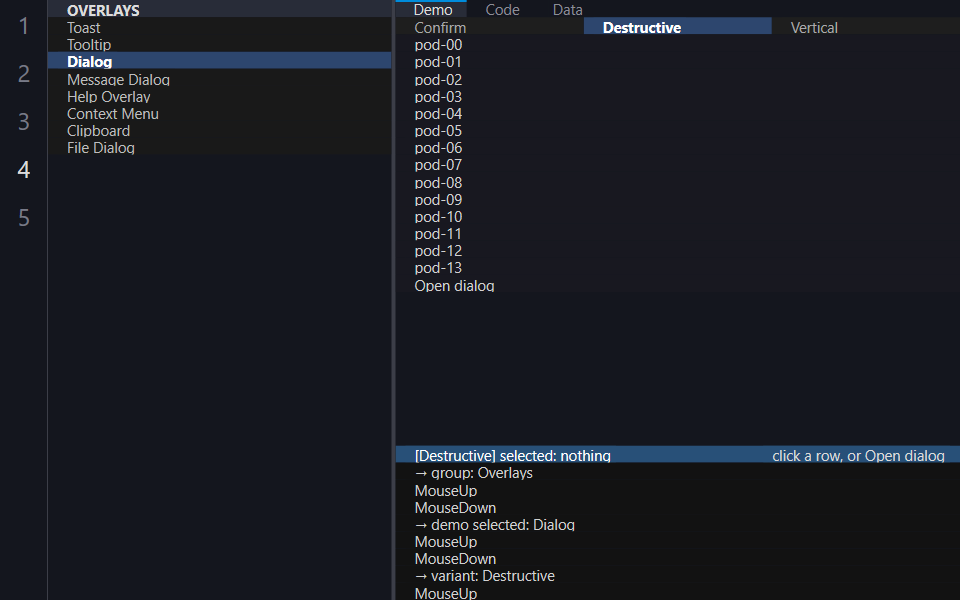
Task: Click the 'click a row, or Open dialog' hint
Action: pyautogui.click(x=858, y=456)
